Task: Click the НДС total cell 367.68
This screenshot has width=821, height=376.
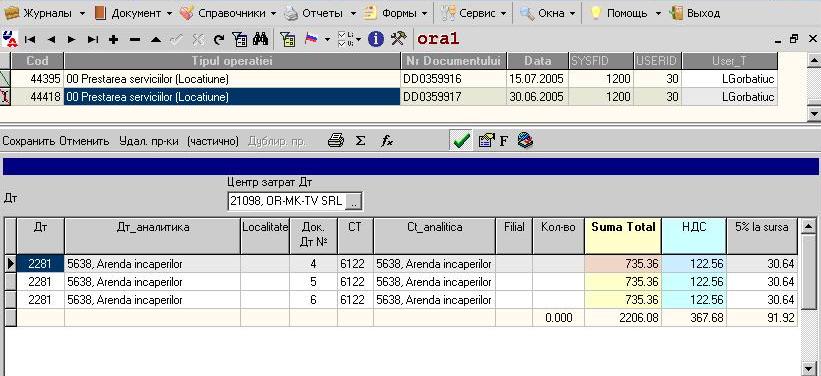Action: pos(694,318)
